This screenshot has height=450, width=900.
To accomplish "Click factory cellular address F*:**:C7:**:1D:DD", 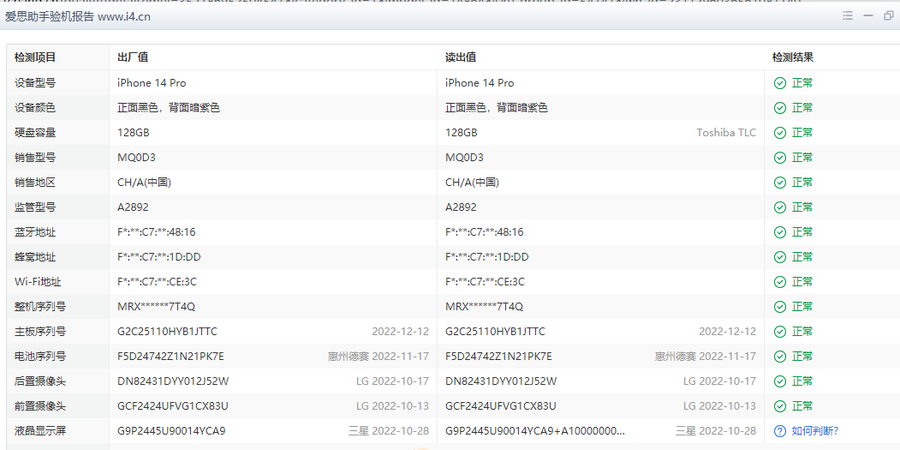I will pos(159,257).
